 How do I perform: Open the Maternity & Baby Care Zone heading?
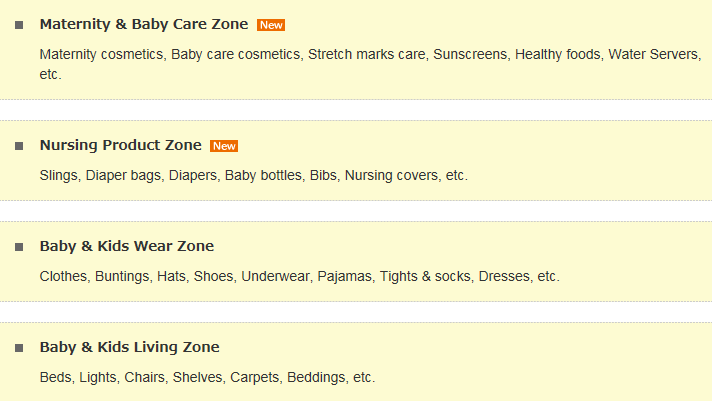(x=144, y=24)
